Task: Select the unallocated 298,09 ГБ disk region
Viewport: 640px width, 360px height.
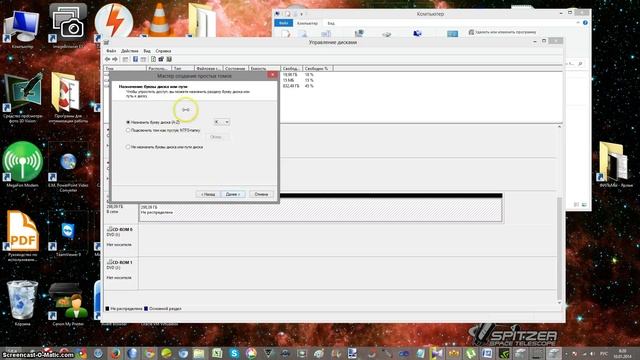Action: tap(320, 210)
